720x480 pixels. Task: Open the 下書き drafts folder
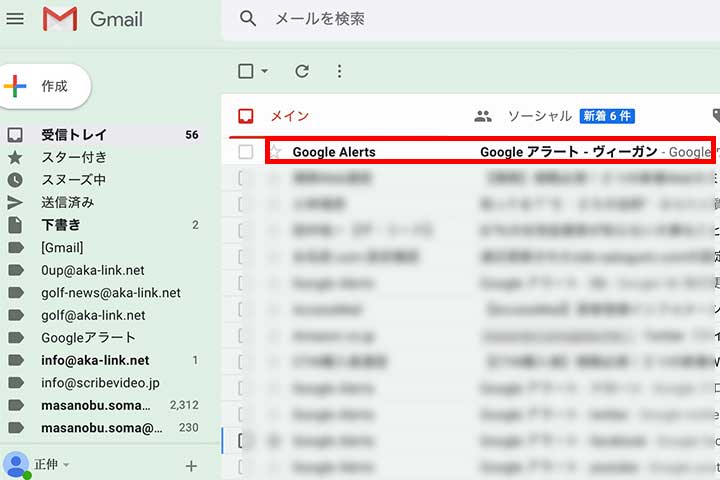click(x=61, y=225)
